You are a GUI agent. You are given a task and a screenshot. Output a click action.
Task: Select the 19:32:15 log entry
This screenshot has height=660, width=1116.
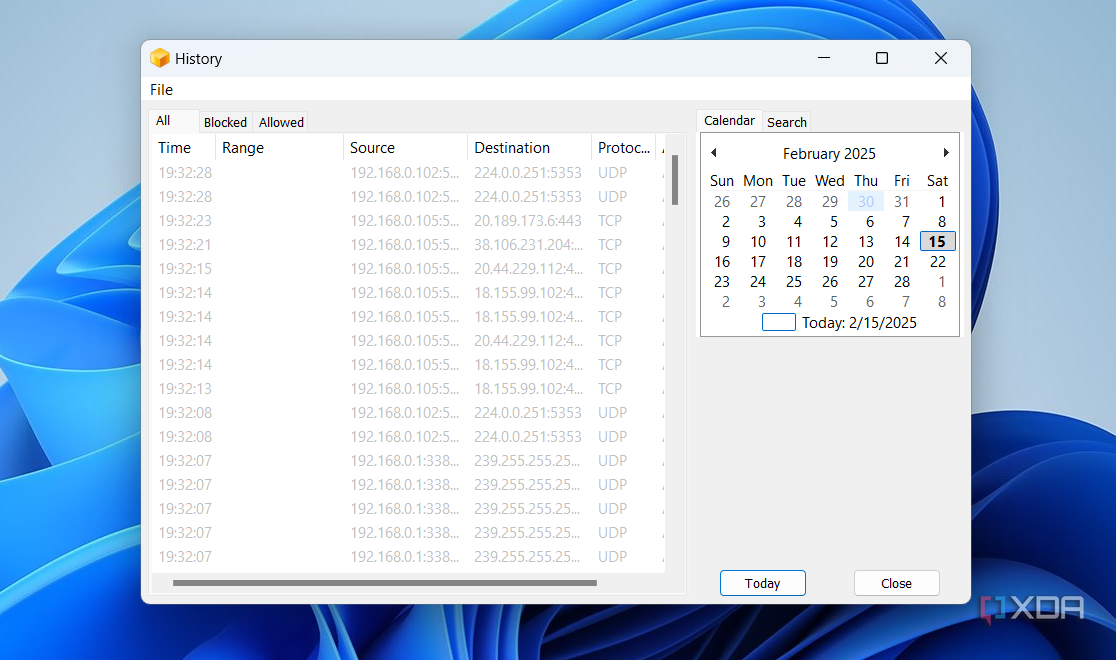click(x=409, y=269)
